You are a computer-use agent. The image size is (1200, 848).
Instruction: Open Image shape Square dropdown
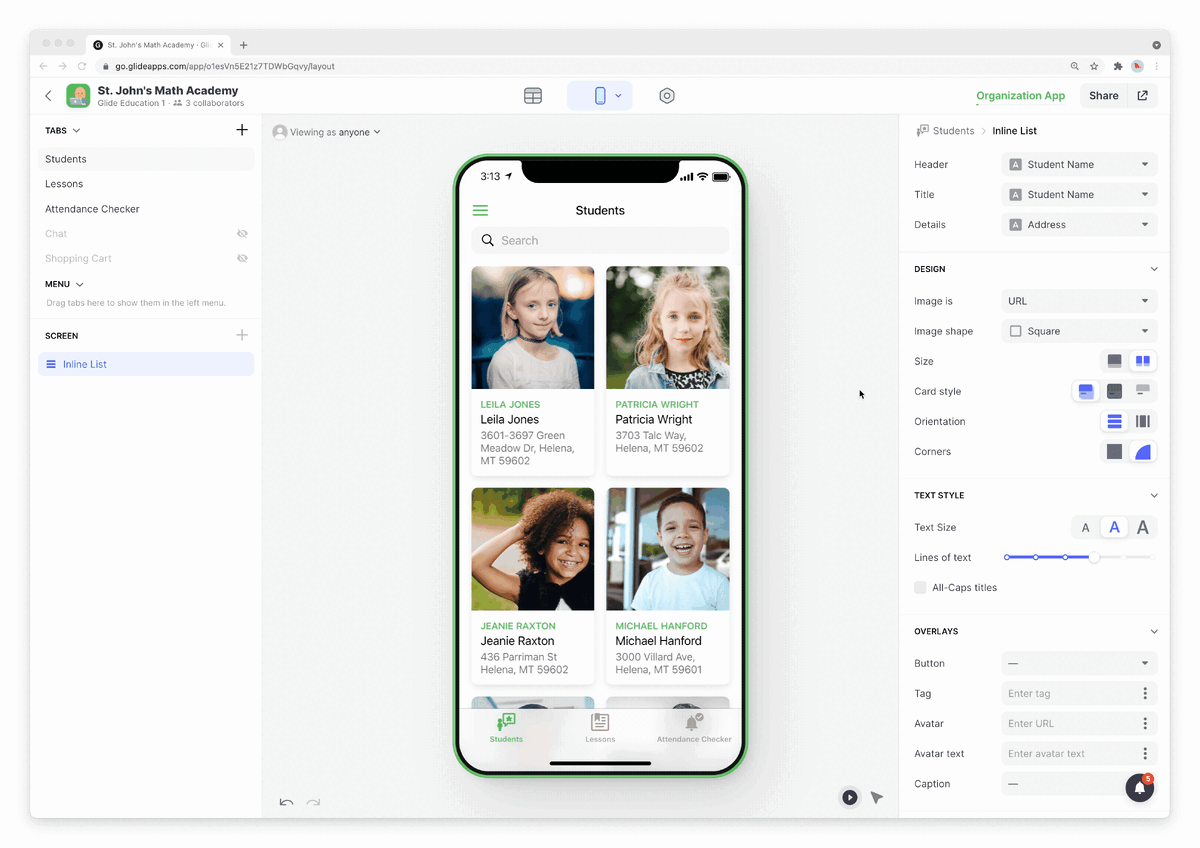1079,331
